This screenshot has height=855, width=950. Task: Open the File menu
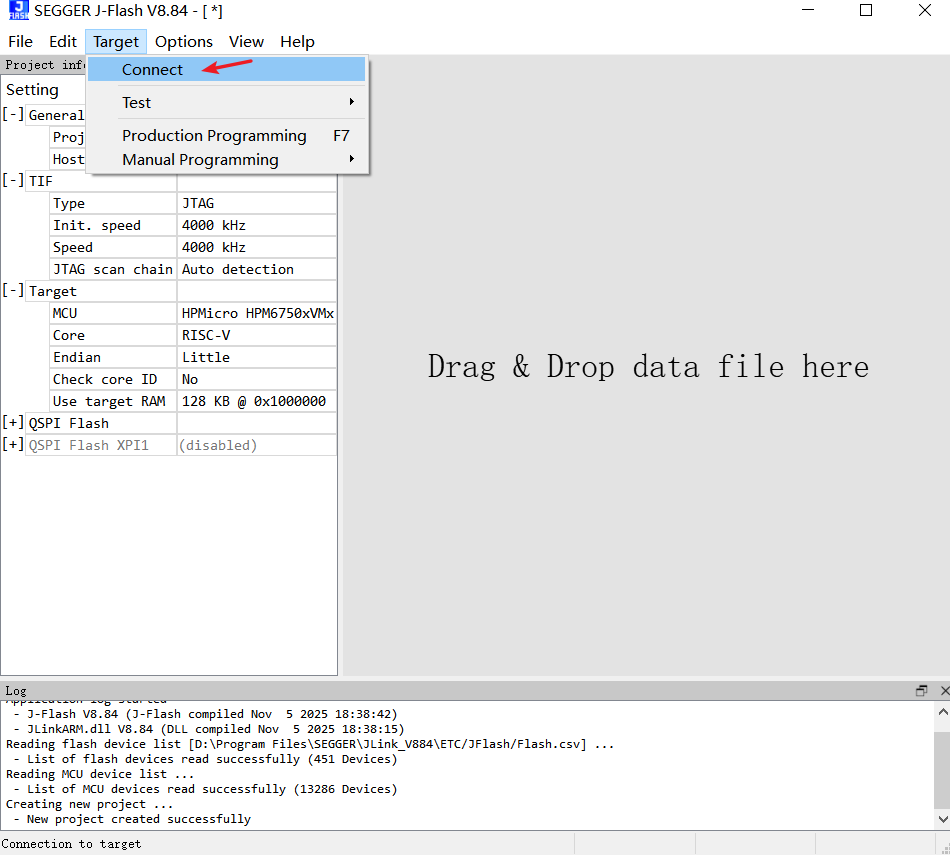tap(21, 42)
